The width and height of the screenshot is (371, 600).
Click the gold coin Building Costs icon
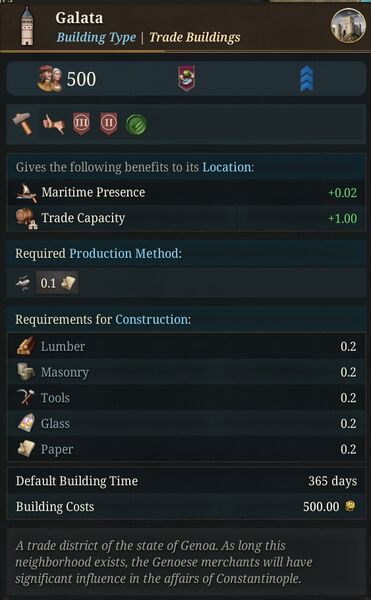(350, 506)
